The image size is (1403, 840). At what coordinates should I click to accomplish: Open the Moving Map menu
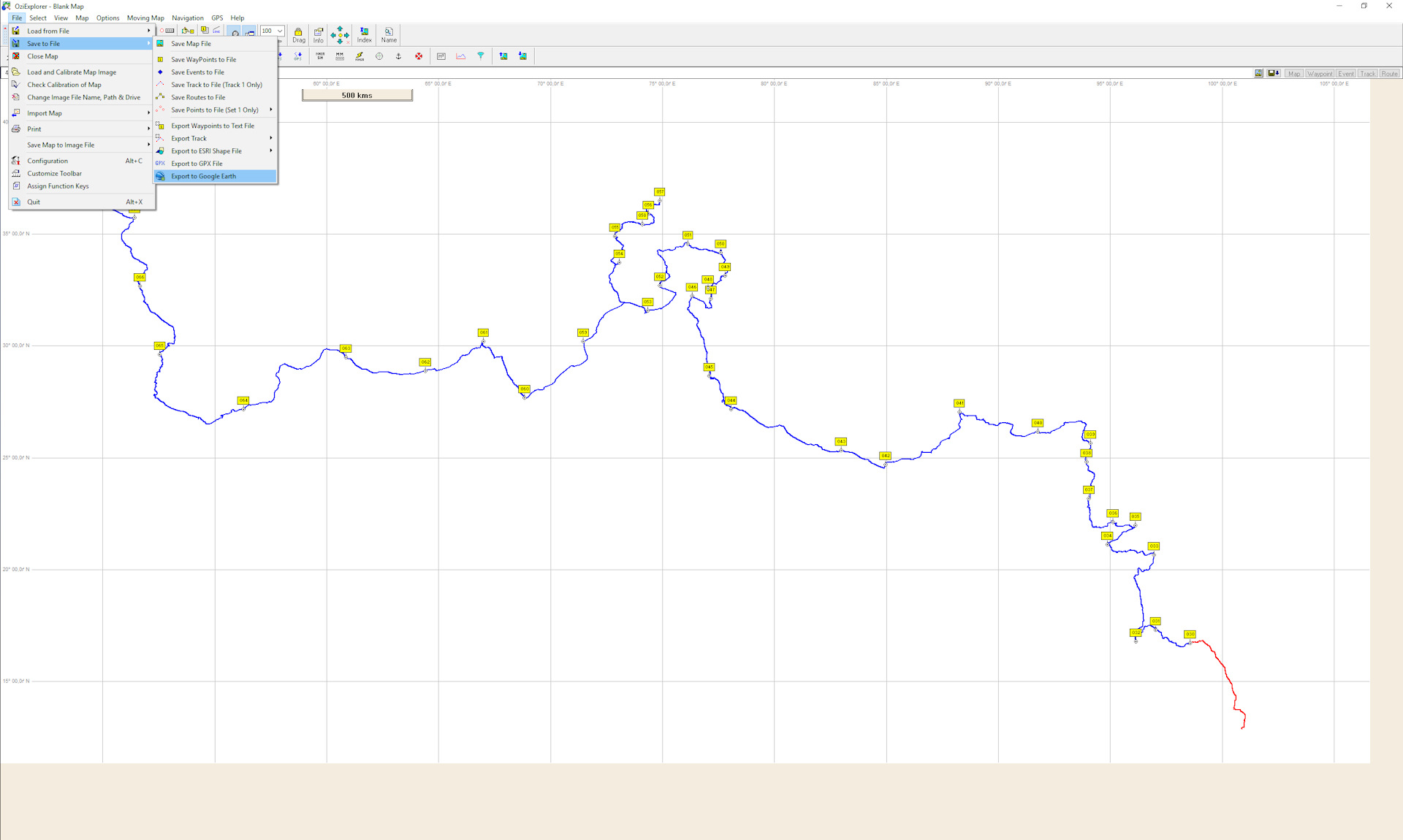[x=145, y=18]
